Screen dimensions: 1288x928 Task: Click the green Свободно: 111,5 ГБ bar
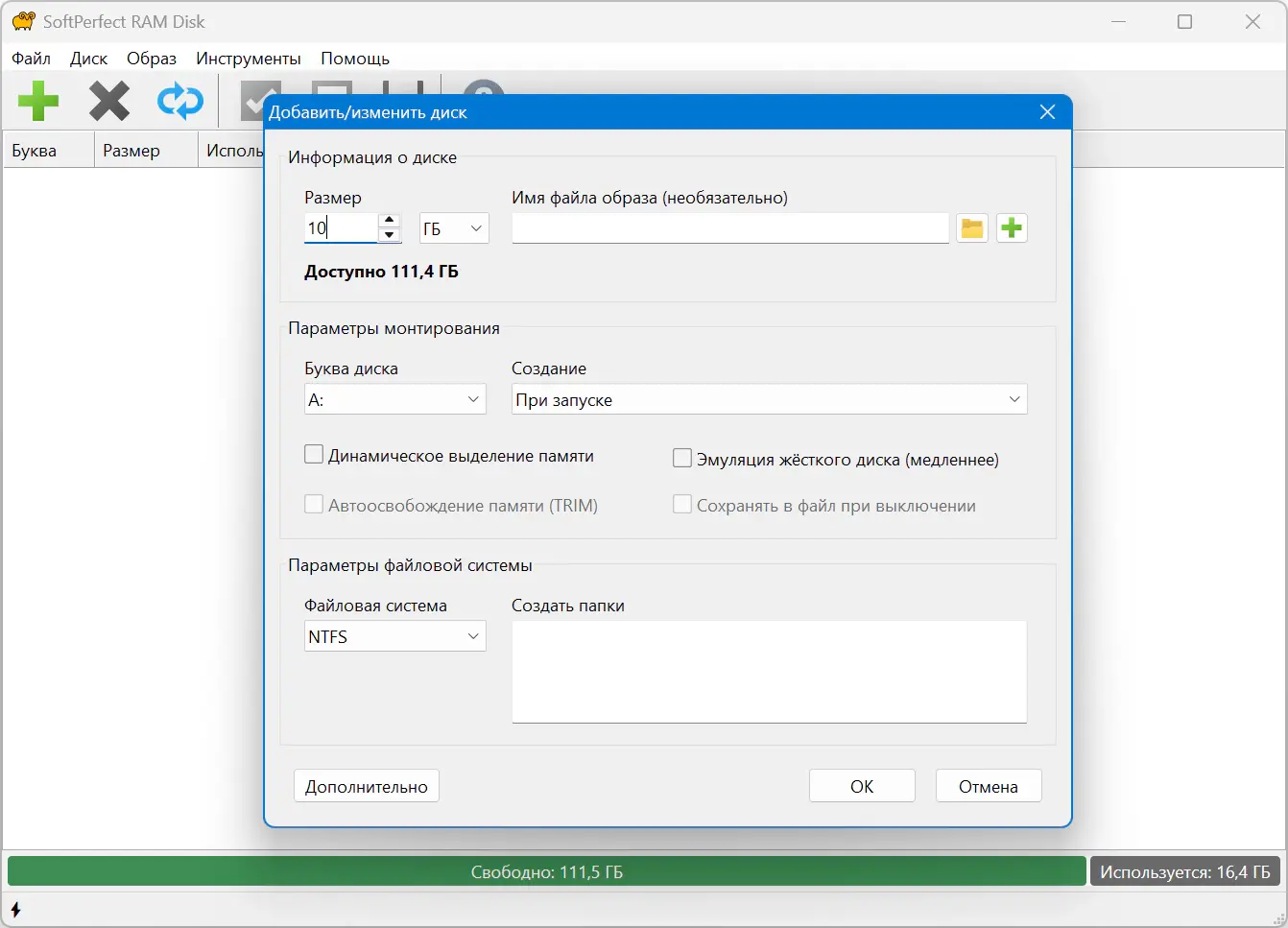547,871
